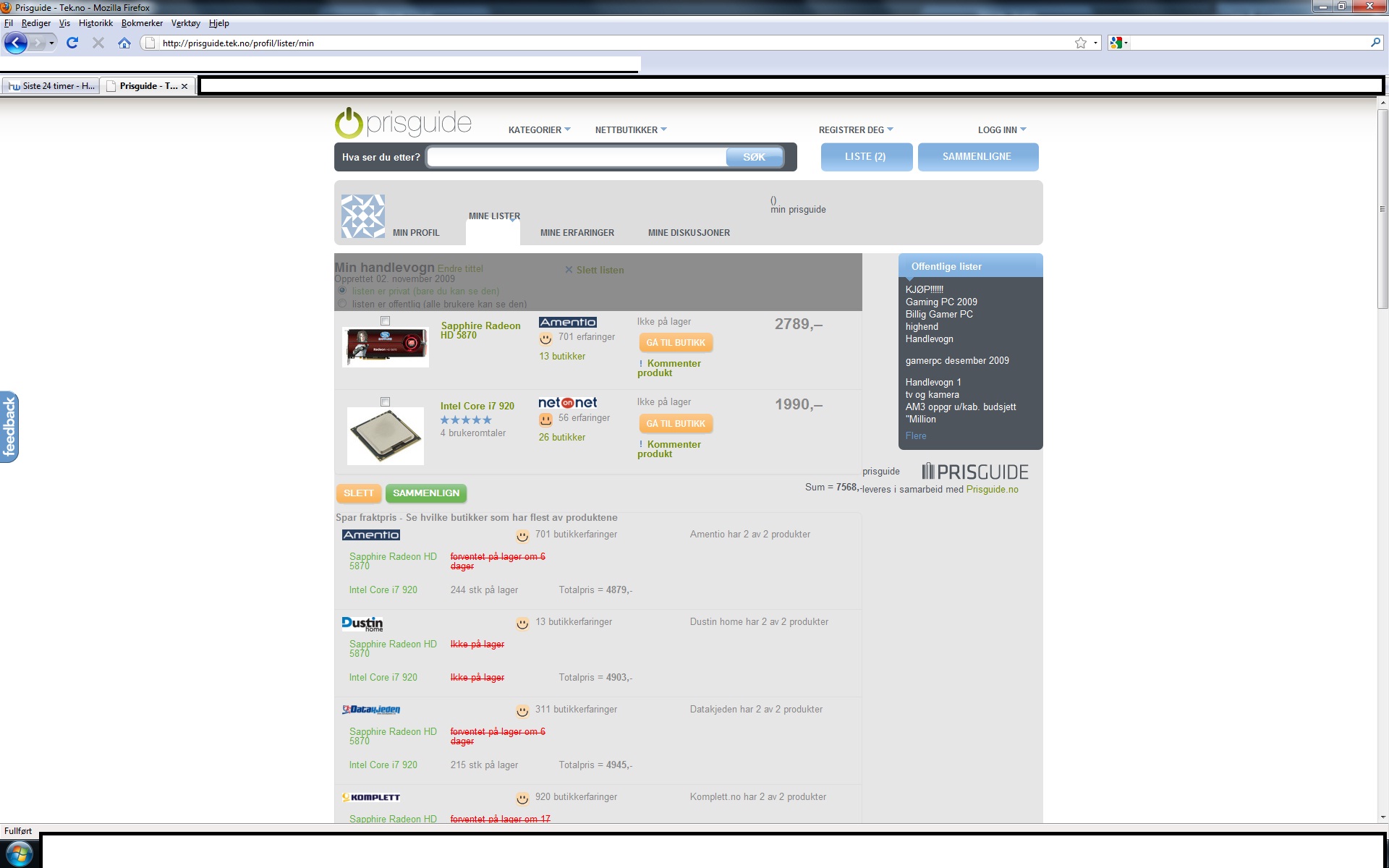The height and width of the screenshot is (868, 1389).
Task: Tick the Intel Core i7 920 checkbox
Action: (x=385, y=402)
